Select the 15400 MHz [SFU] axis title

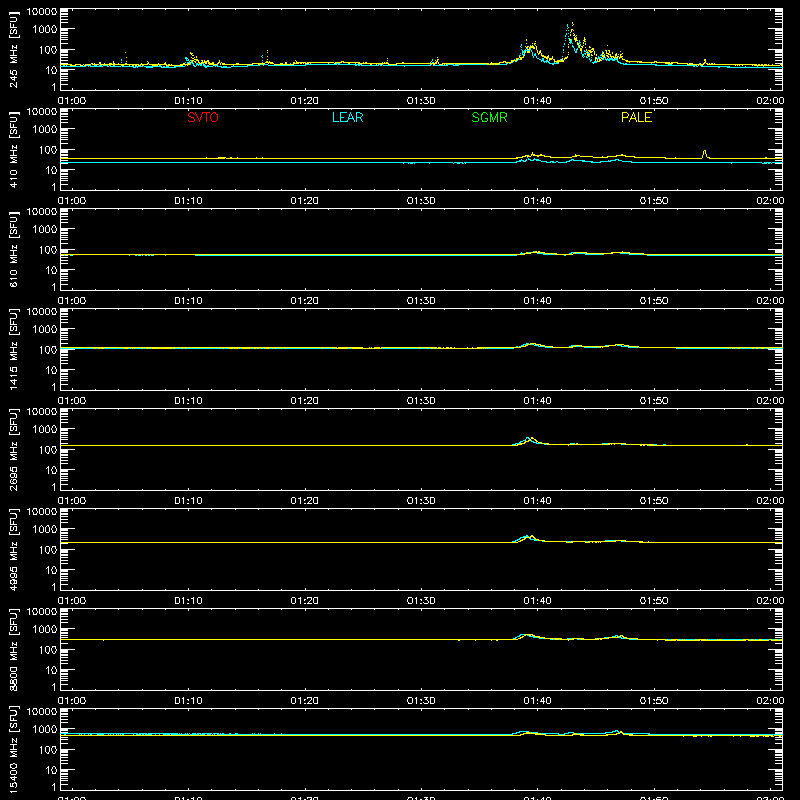click(x=14, y=749)
